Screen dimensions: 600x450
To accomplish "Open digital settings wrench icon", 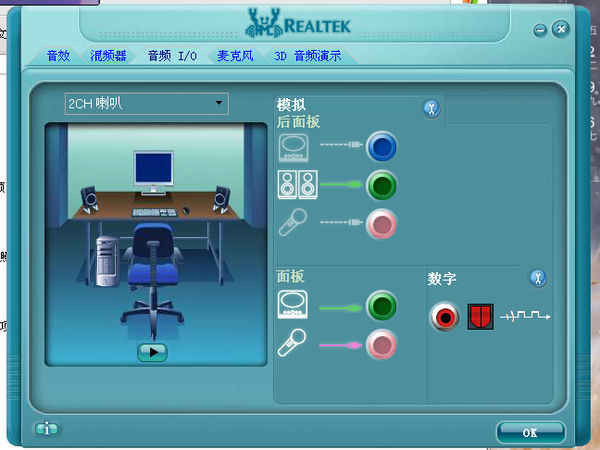I will [538, 278].
